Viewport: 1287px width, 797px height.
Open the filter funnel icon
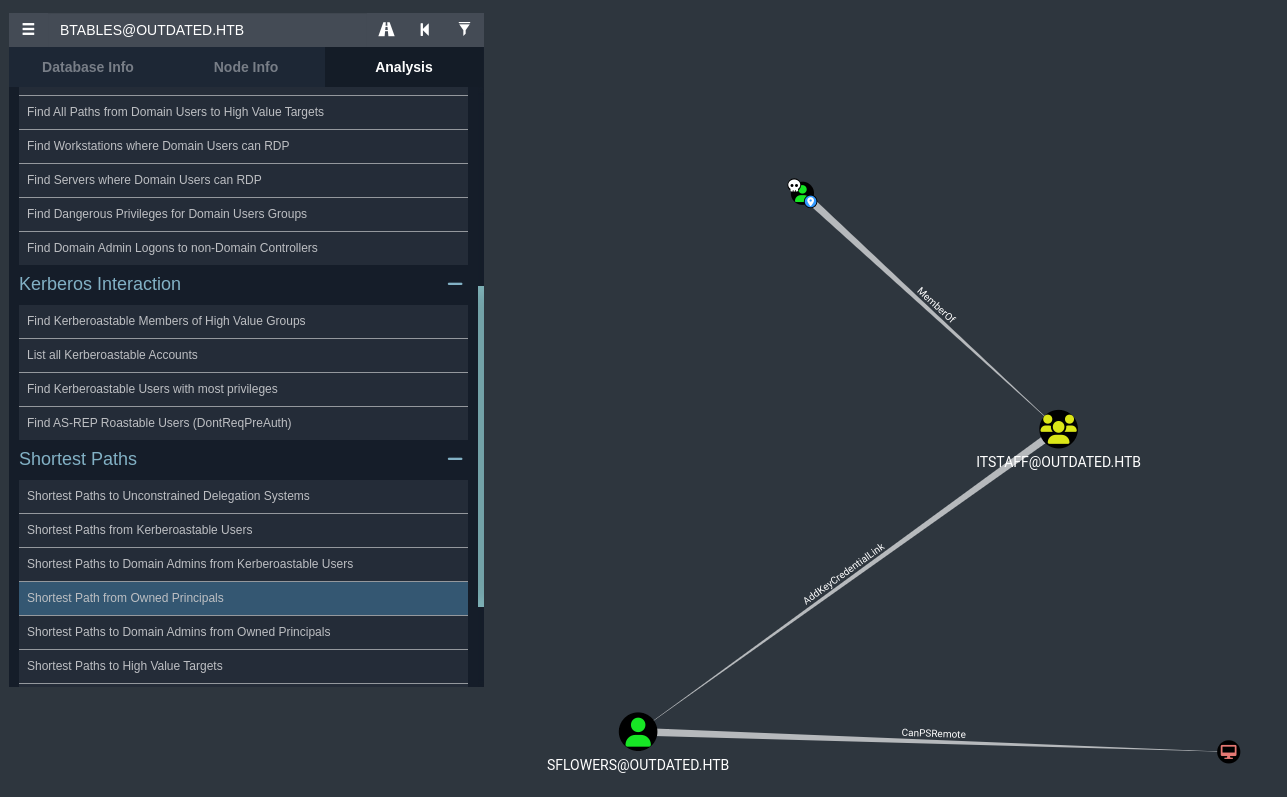(x=464, y=30)
